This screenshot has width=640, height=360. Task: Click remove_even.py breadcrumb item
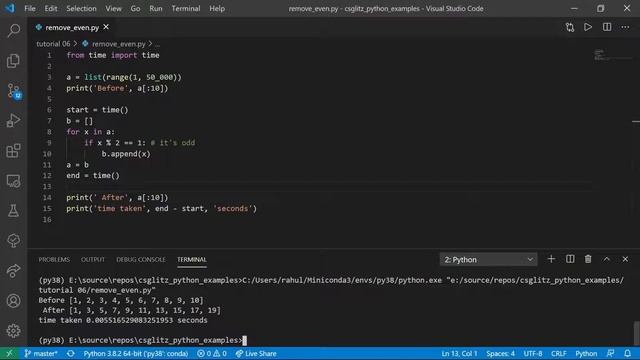coord(118,44)
